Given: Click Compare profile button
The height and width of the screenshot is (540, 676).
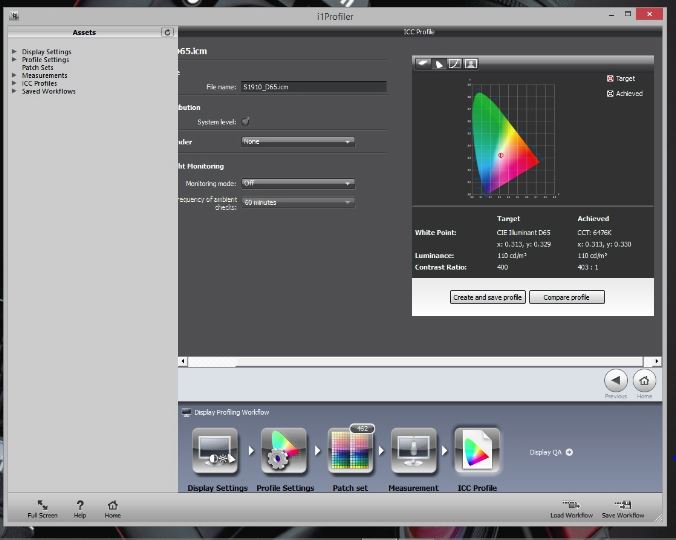Looking at the screenshot, I should pyautogui.click(x=566, y=297).
